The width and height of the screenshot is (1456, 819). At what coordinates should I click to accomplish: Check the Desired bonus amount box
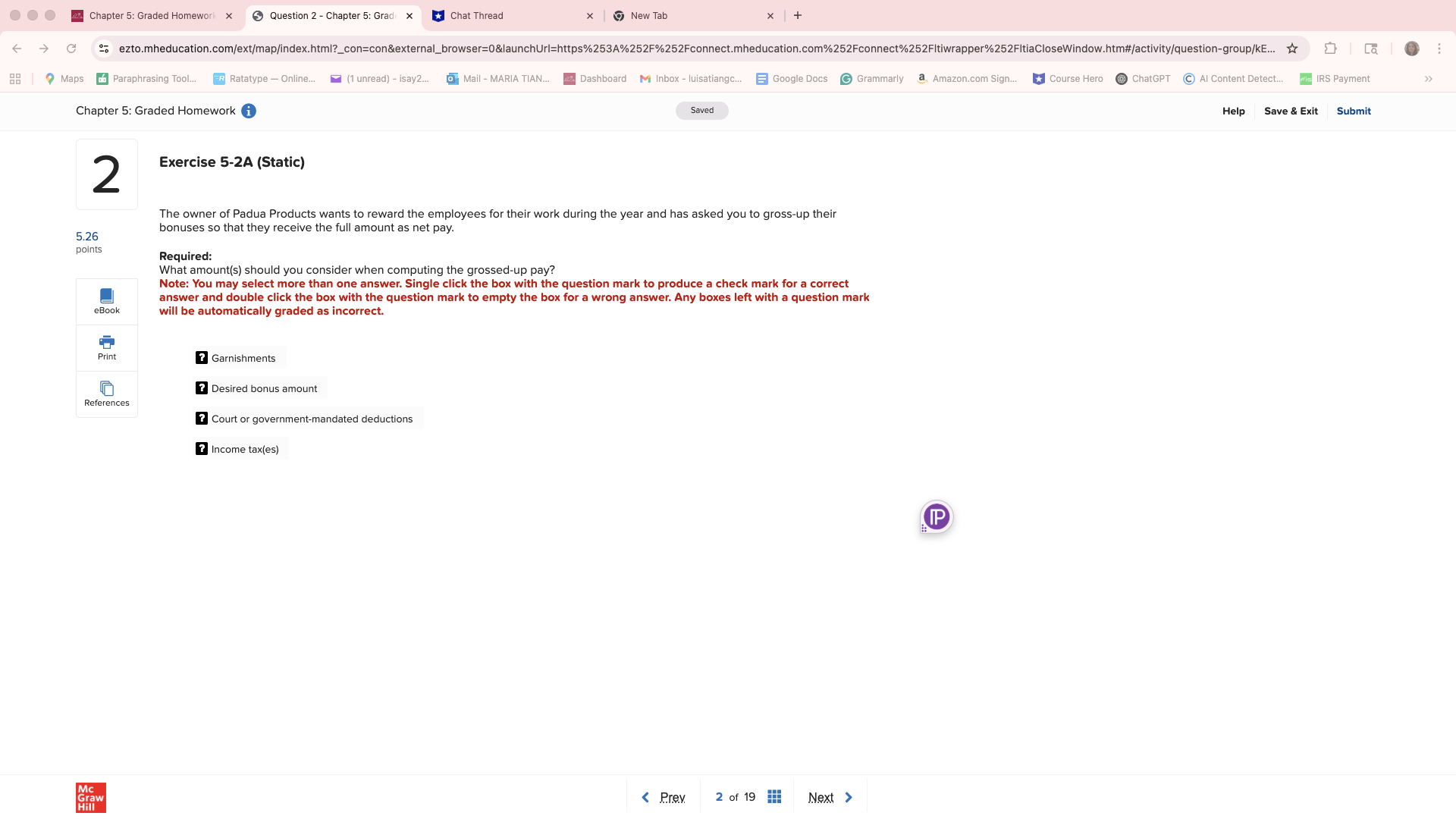(202, 388)
